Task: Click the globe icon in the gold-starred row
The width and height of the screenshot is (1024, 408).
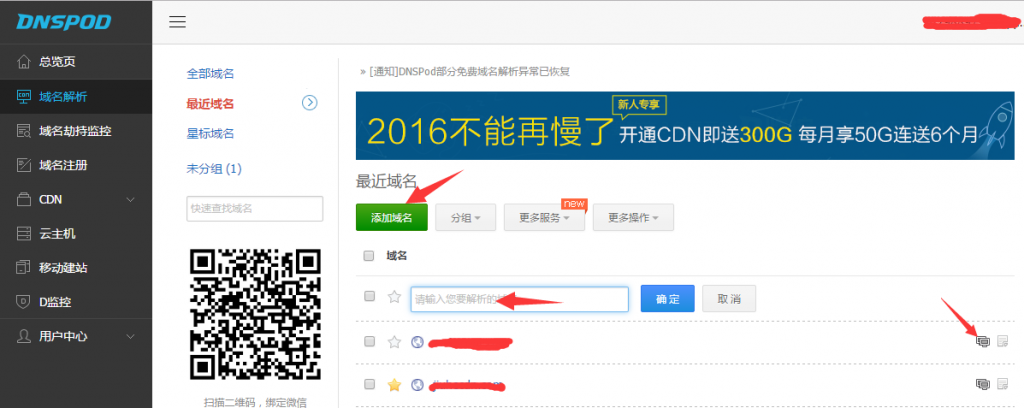Action: (417, 385)
